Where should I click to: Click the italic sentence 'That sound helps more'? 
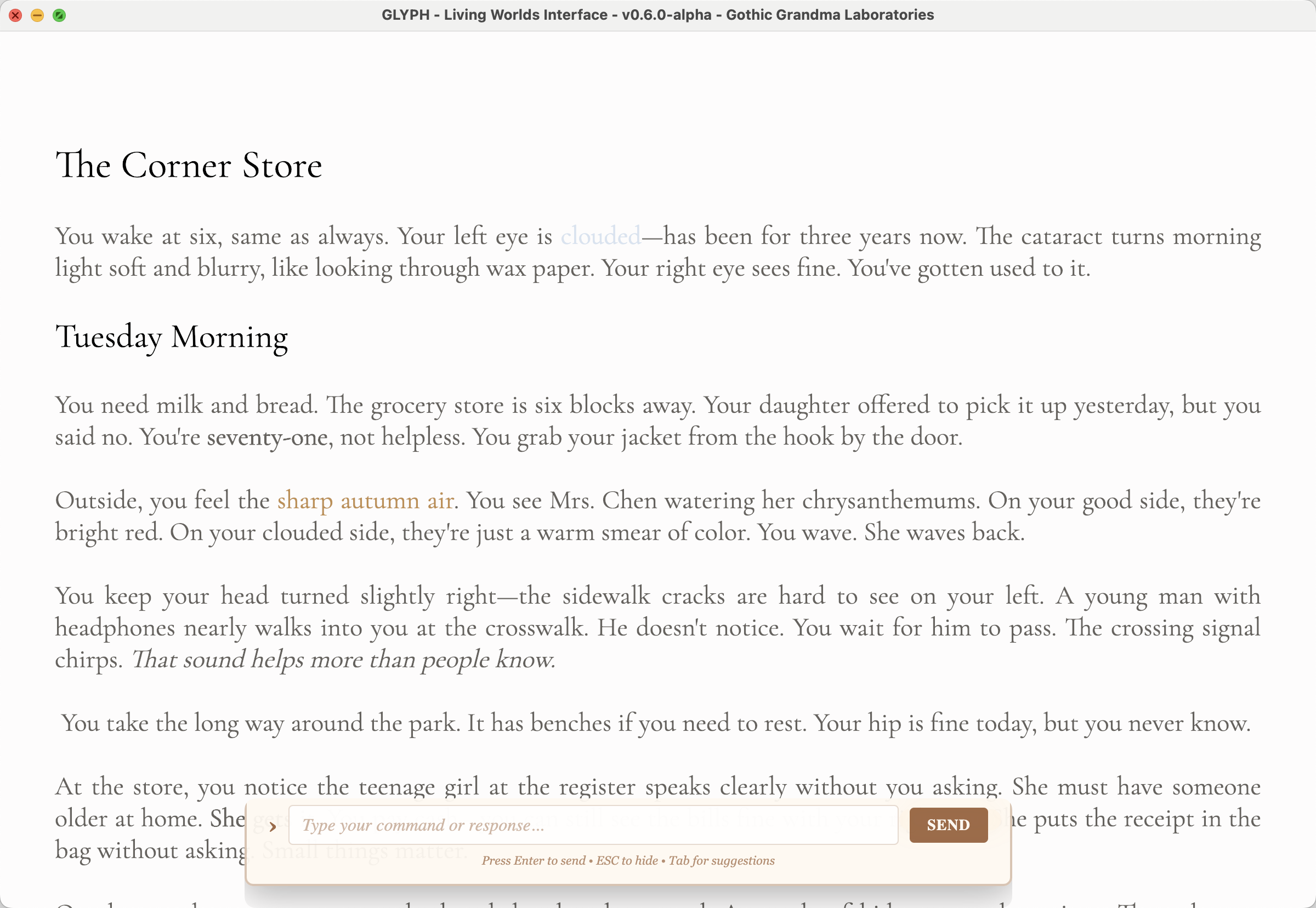(x=343, y=660)
